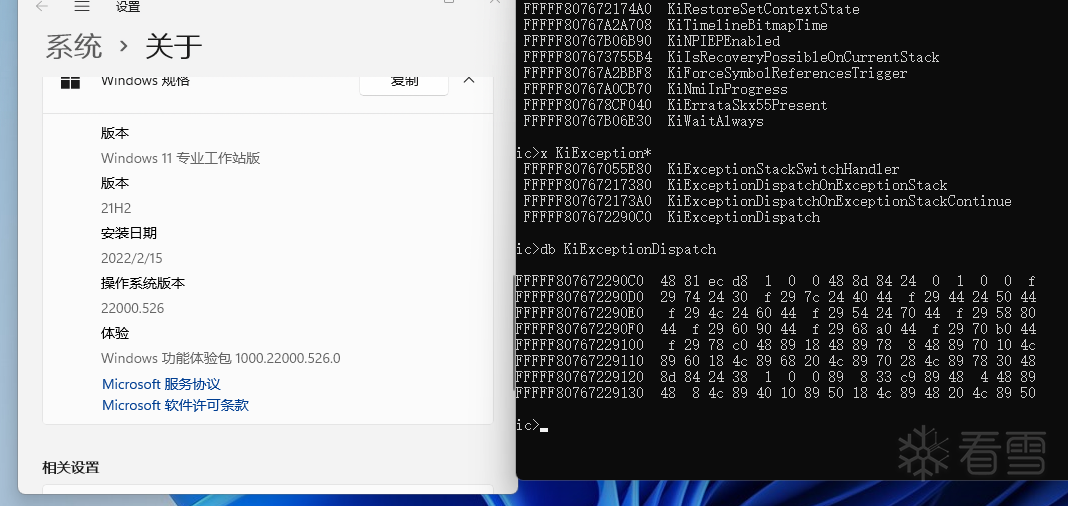Click the console line KiWaitAlways
Screen dimensions: 1068x506
[644, 121]
